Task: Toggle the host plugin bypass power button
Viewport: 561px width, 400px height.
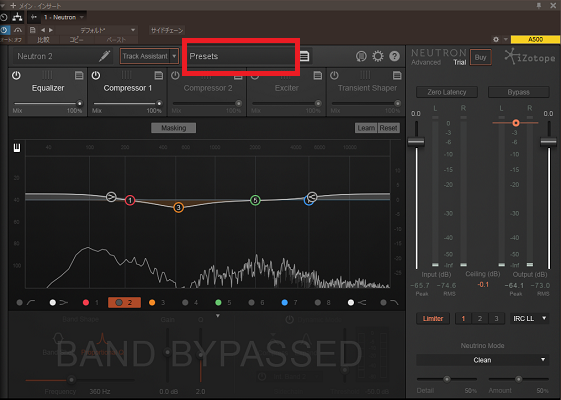Action: 5,30
